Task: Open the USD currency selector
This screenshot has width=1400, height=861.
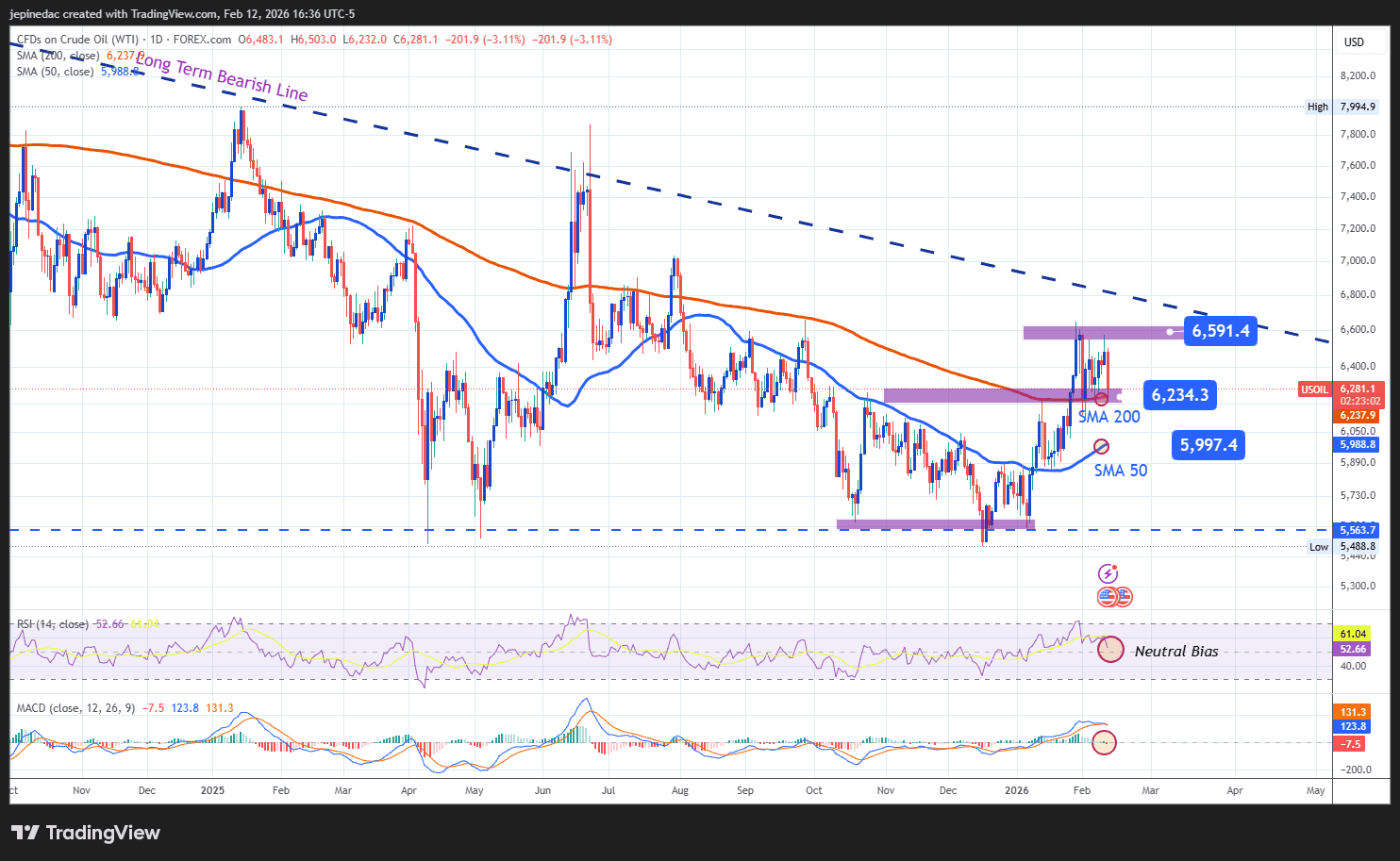Action: (x=1354, y=42)
